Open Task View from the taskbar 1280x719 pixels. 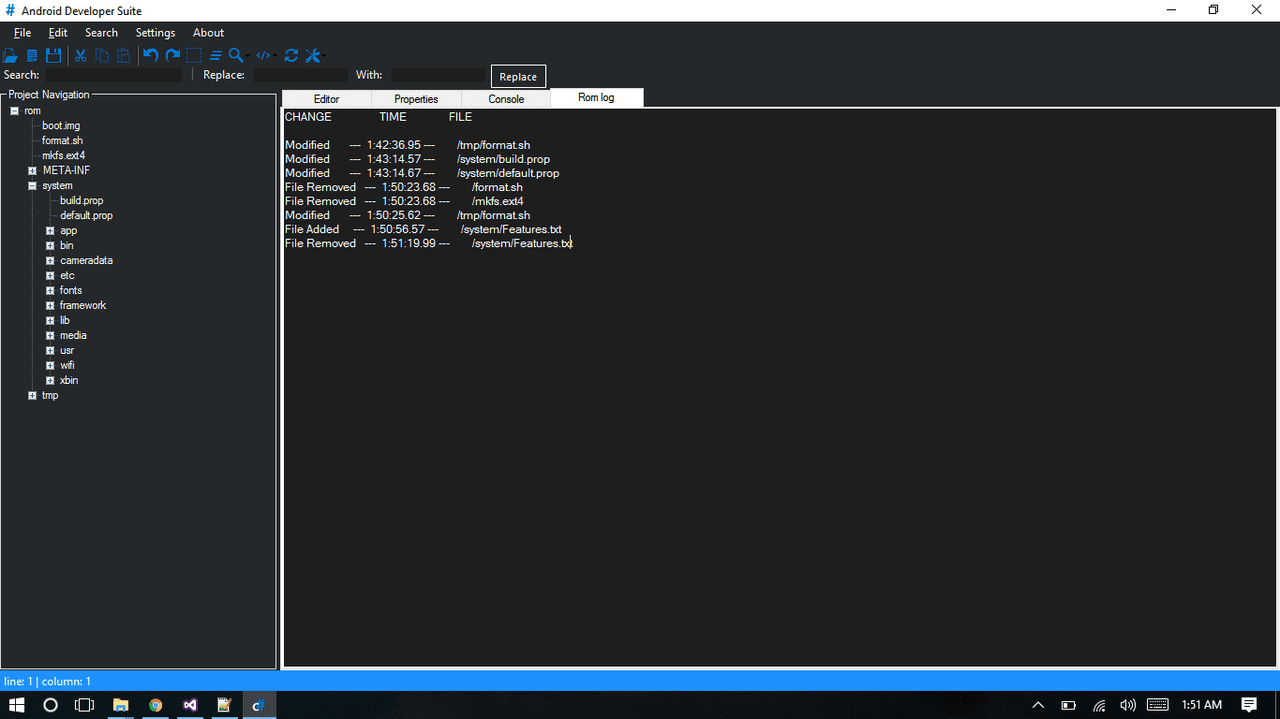click(x=85, y=705)
